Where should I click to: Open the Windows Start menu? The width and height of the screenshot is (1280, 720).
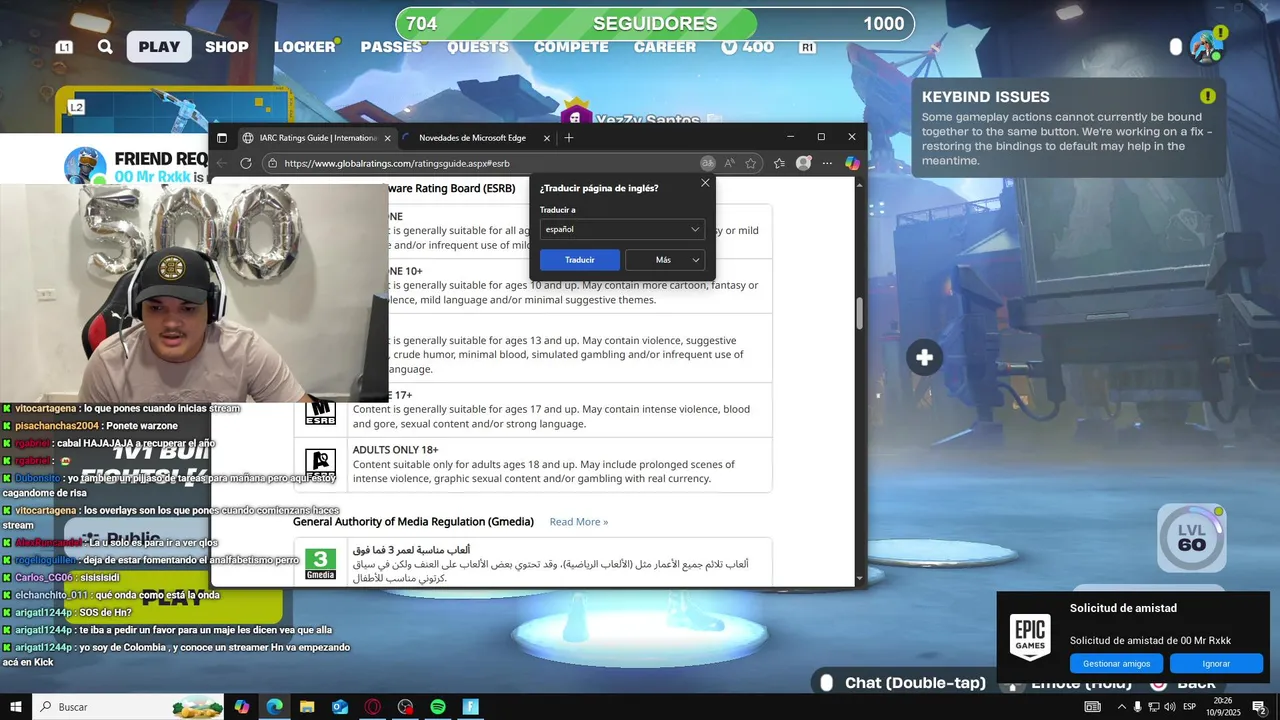[x=16, y=707]
